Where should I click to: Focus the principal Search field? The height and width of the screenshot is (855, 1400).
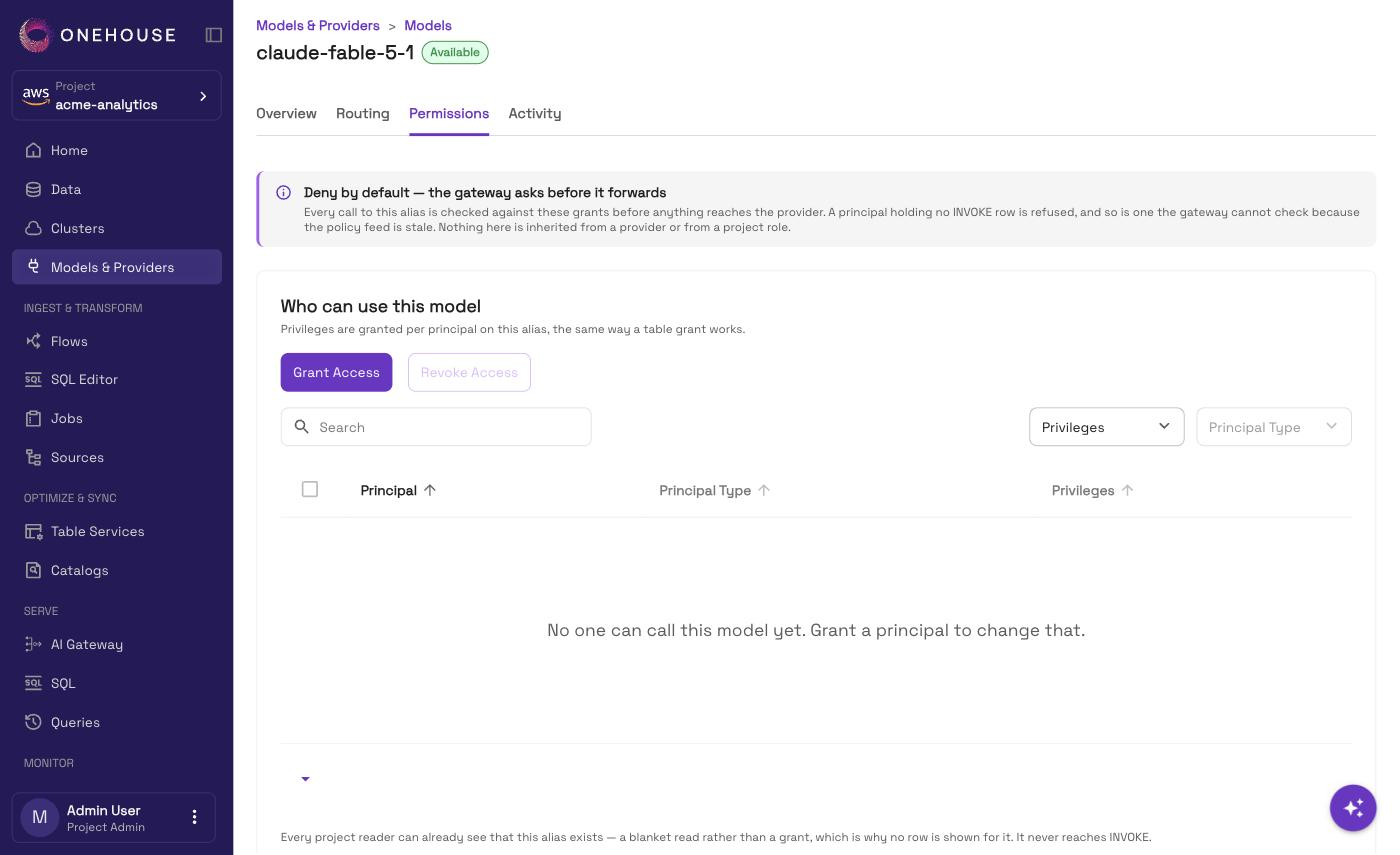436,427
